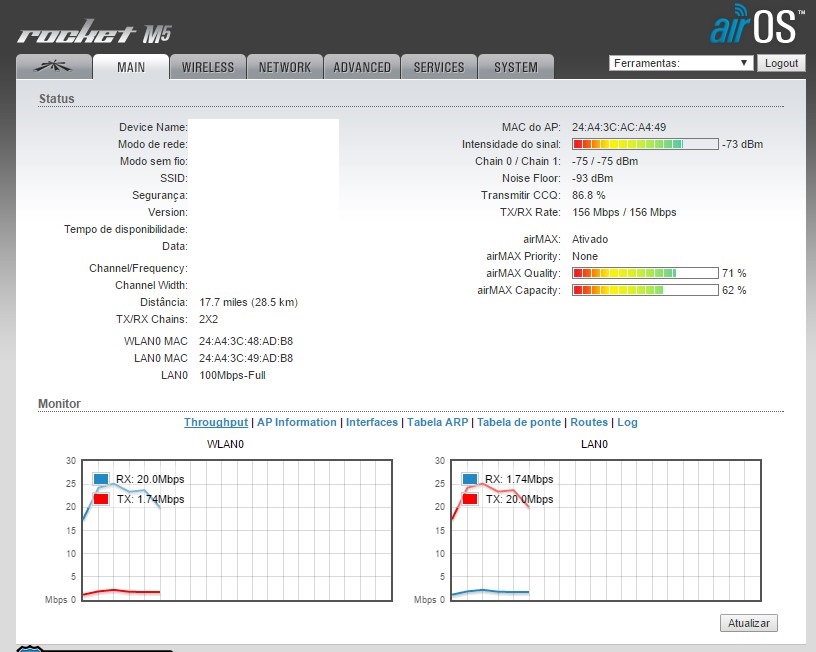Image resolution: width=816 pixels, height=652 pixels.
Task: Switch to the SYSTEM tab
Action: [x=516, y=67]
